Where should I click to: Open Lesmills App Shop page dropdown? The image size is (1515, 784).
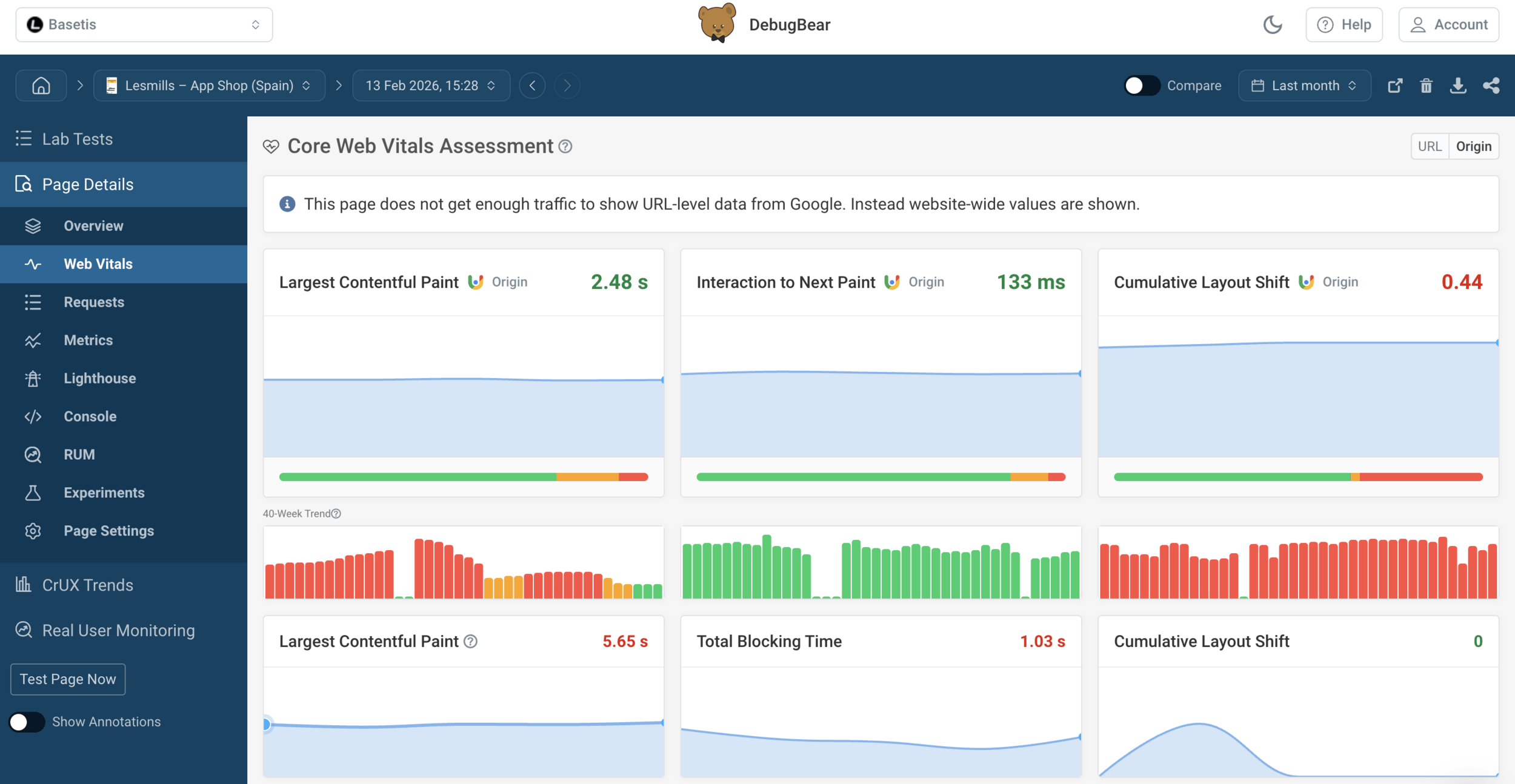[209, 85]
